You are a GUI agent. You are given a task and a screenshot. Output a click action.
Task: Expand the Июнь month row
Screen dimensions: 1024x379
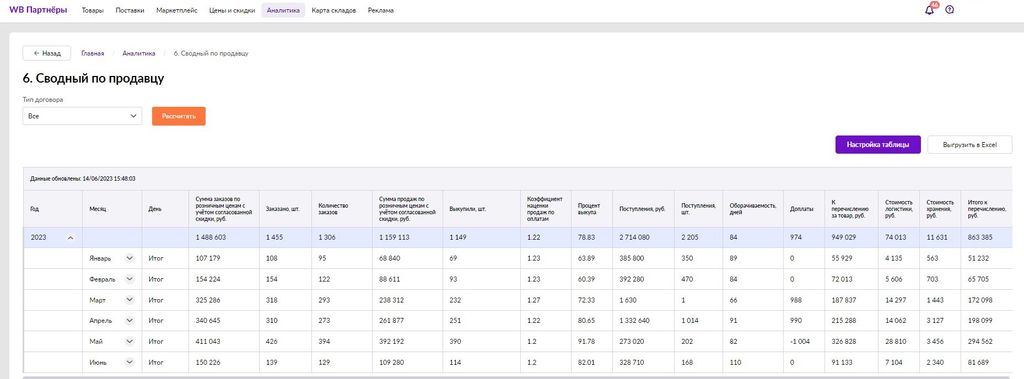click(129, 362)
